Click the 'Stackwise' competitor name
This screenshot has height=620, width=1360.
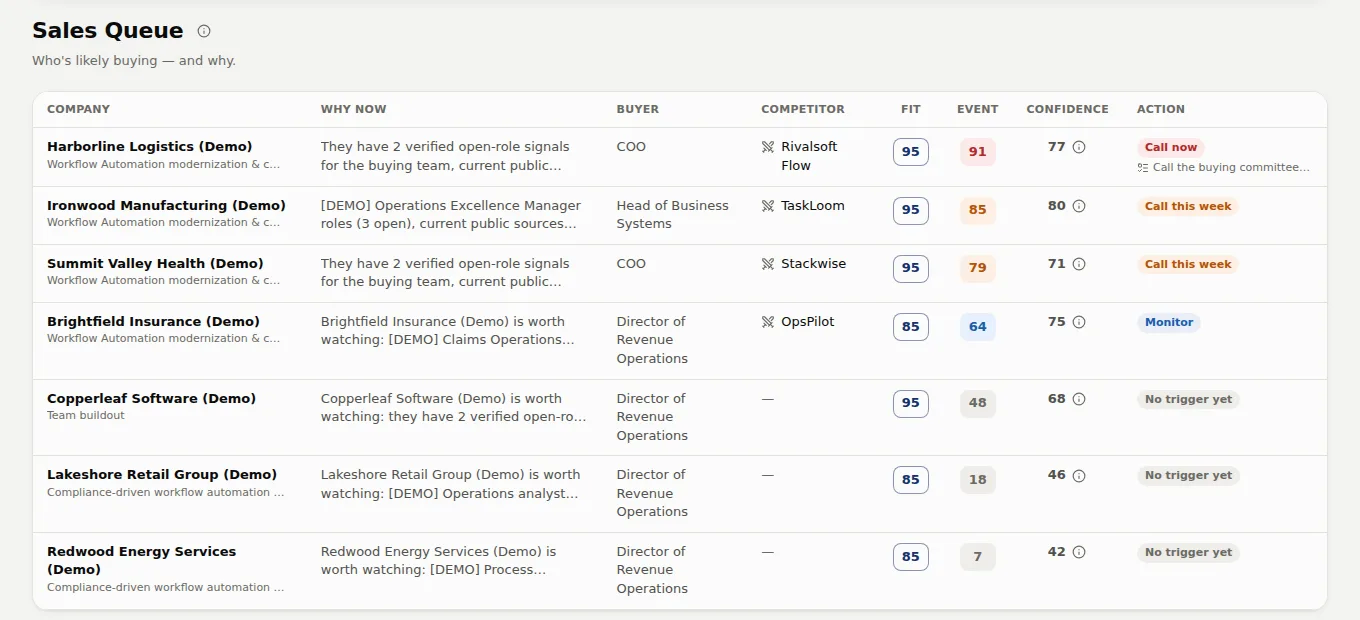pos(814,264)
